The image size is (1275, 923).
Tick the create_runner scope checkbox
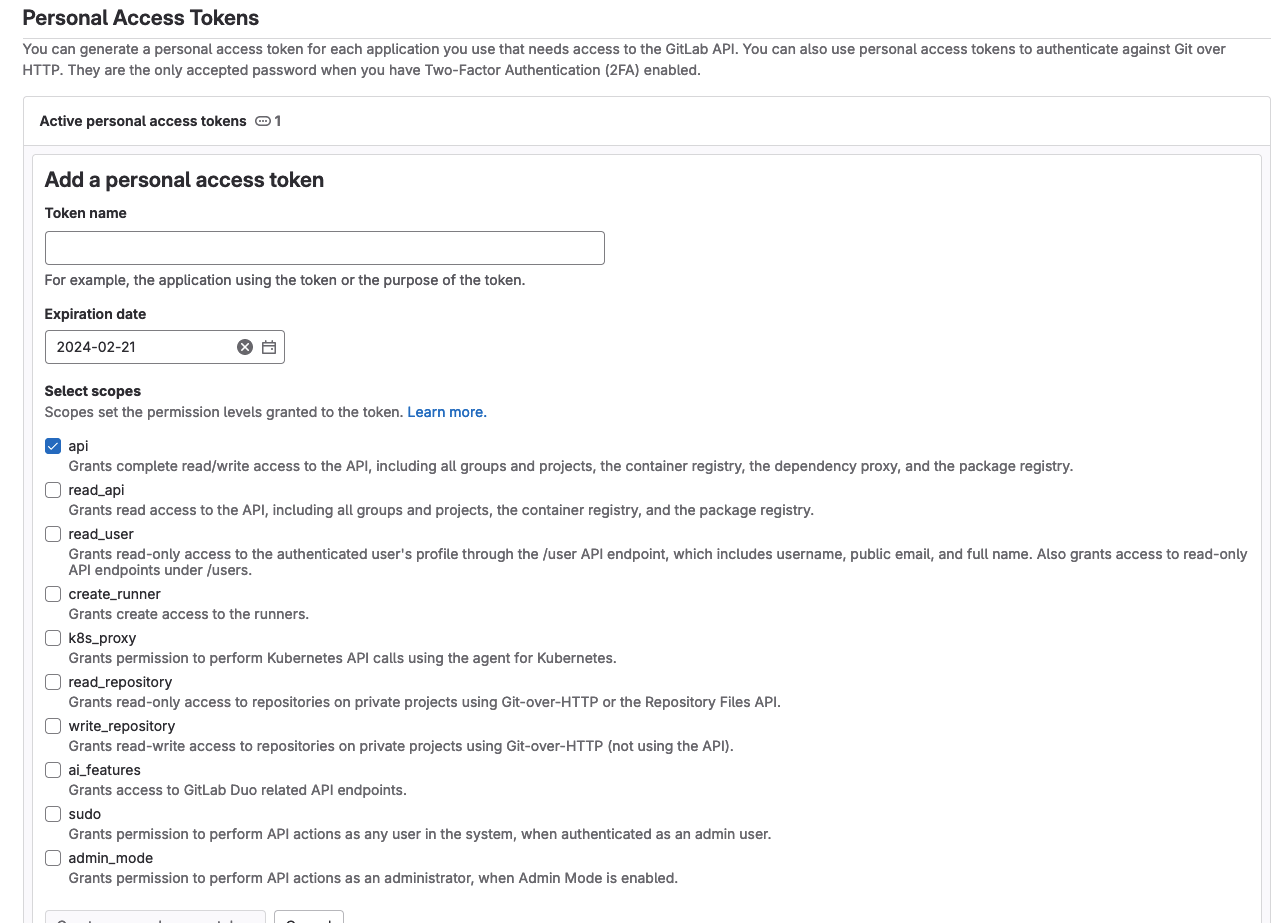tap(53, 594)
